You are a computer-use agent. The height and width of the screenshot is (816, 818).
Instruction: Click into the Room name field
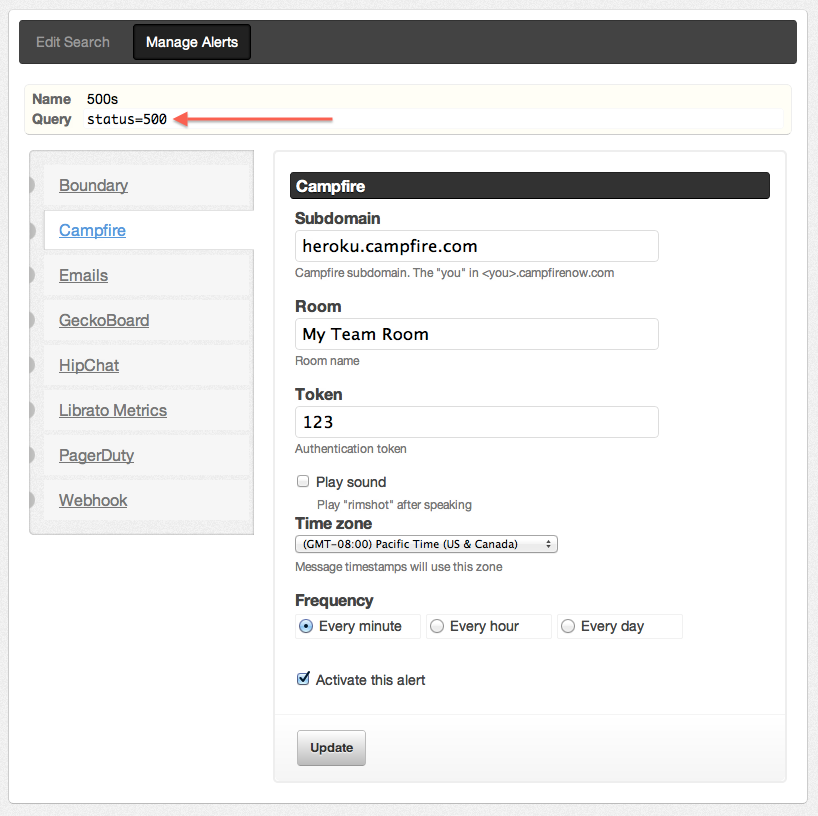pyautogui.click(x=477, y=334)
